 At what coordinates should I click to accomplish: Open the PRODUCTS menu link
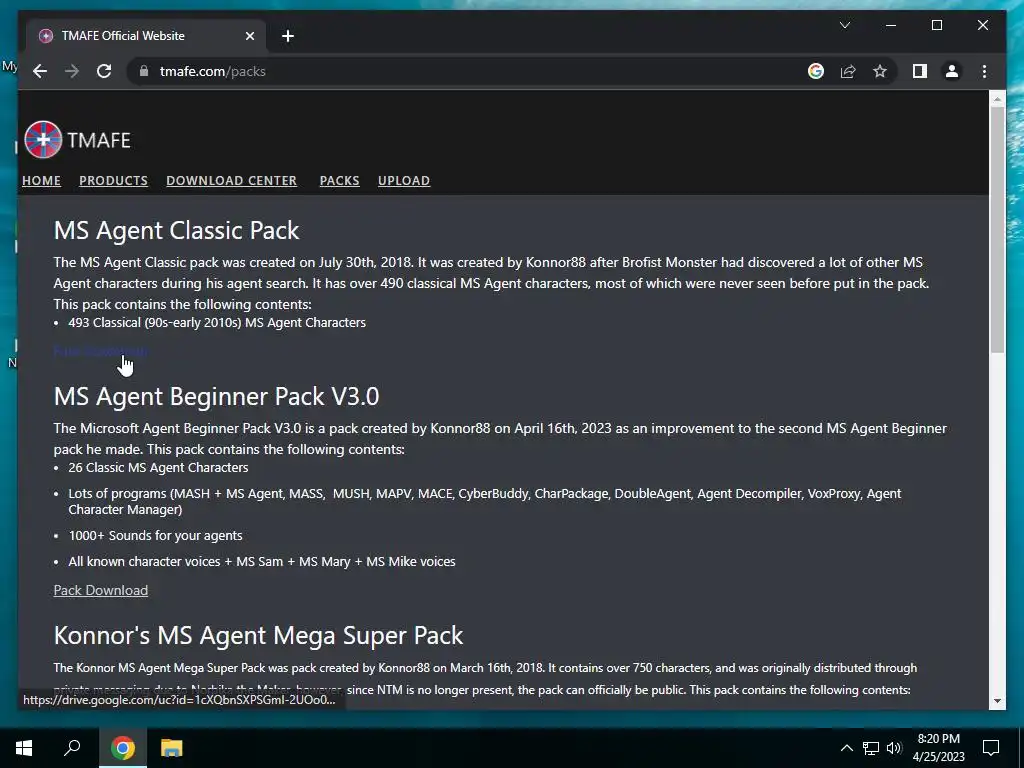[113, 180]
